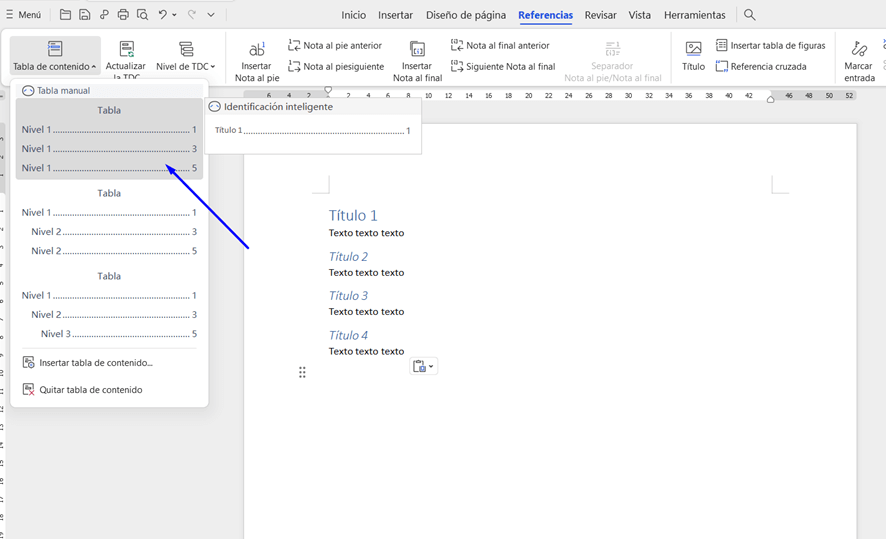The width and height of the screenshot is (886, 539).
Task: Open the paste options dropdown in document
Action: point(431,367)
